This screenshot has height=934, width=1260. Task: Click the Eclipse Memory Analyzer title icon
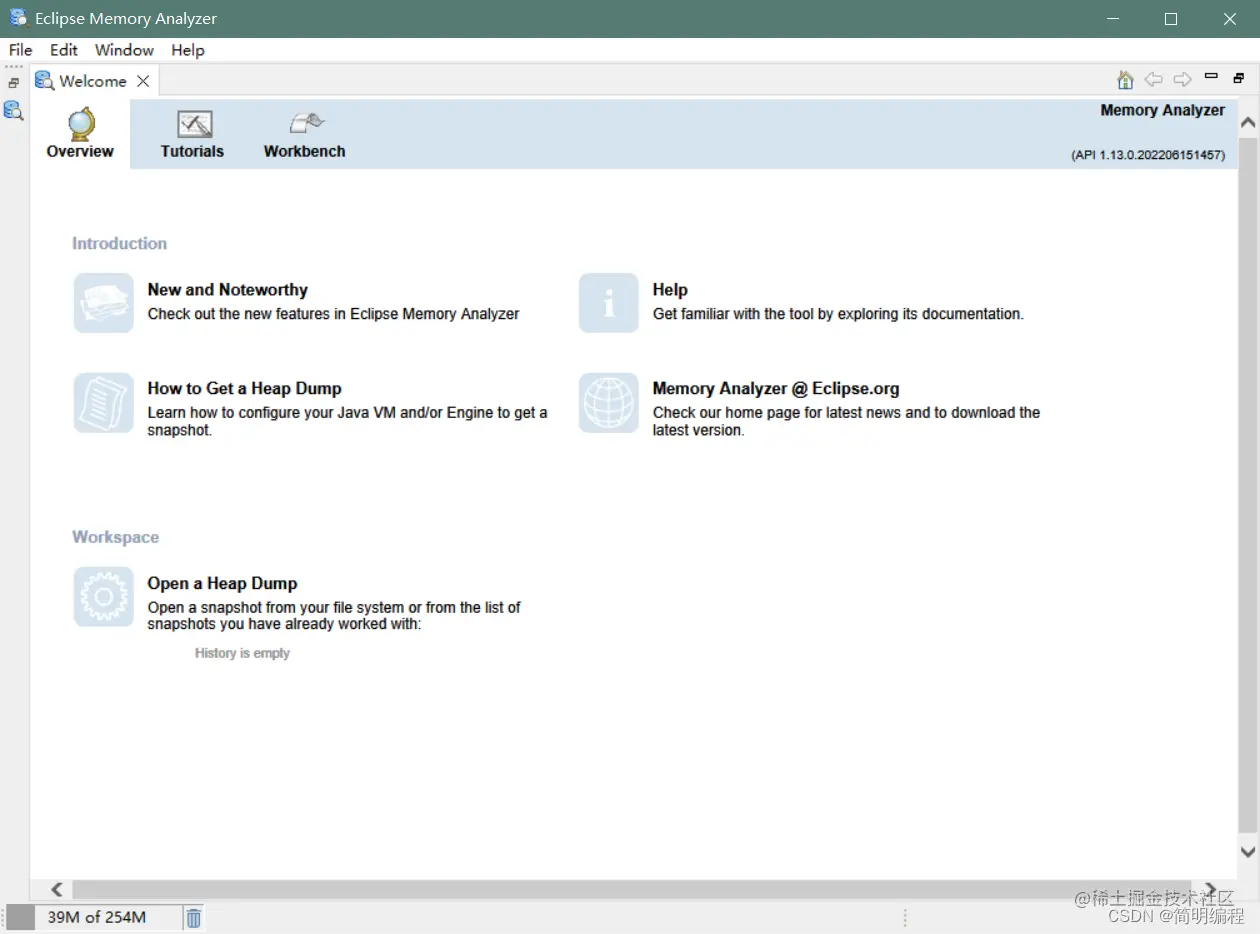[18, 18]
